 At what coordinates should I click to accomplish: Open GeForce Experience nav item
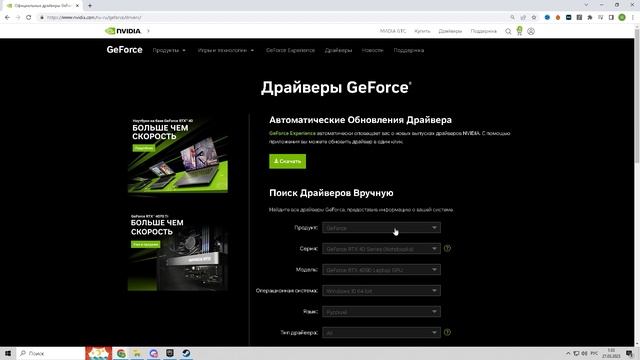290,50
